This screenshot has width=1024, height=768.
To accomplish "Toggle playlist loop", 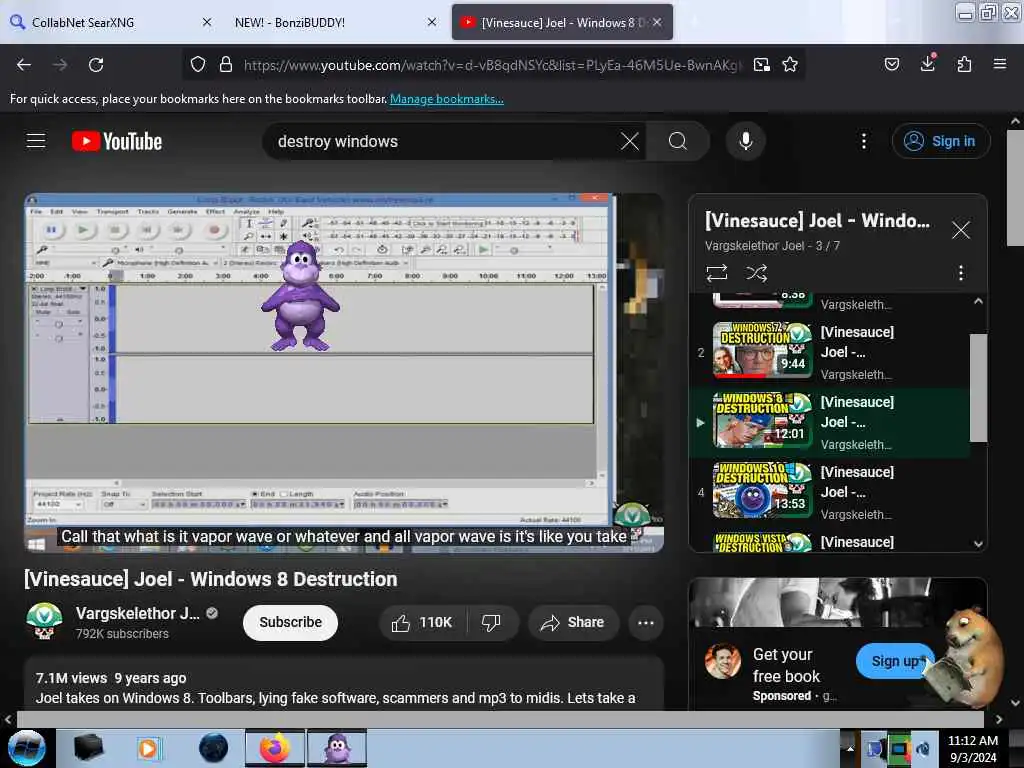I will pos(717,273).
